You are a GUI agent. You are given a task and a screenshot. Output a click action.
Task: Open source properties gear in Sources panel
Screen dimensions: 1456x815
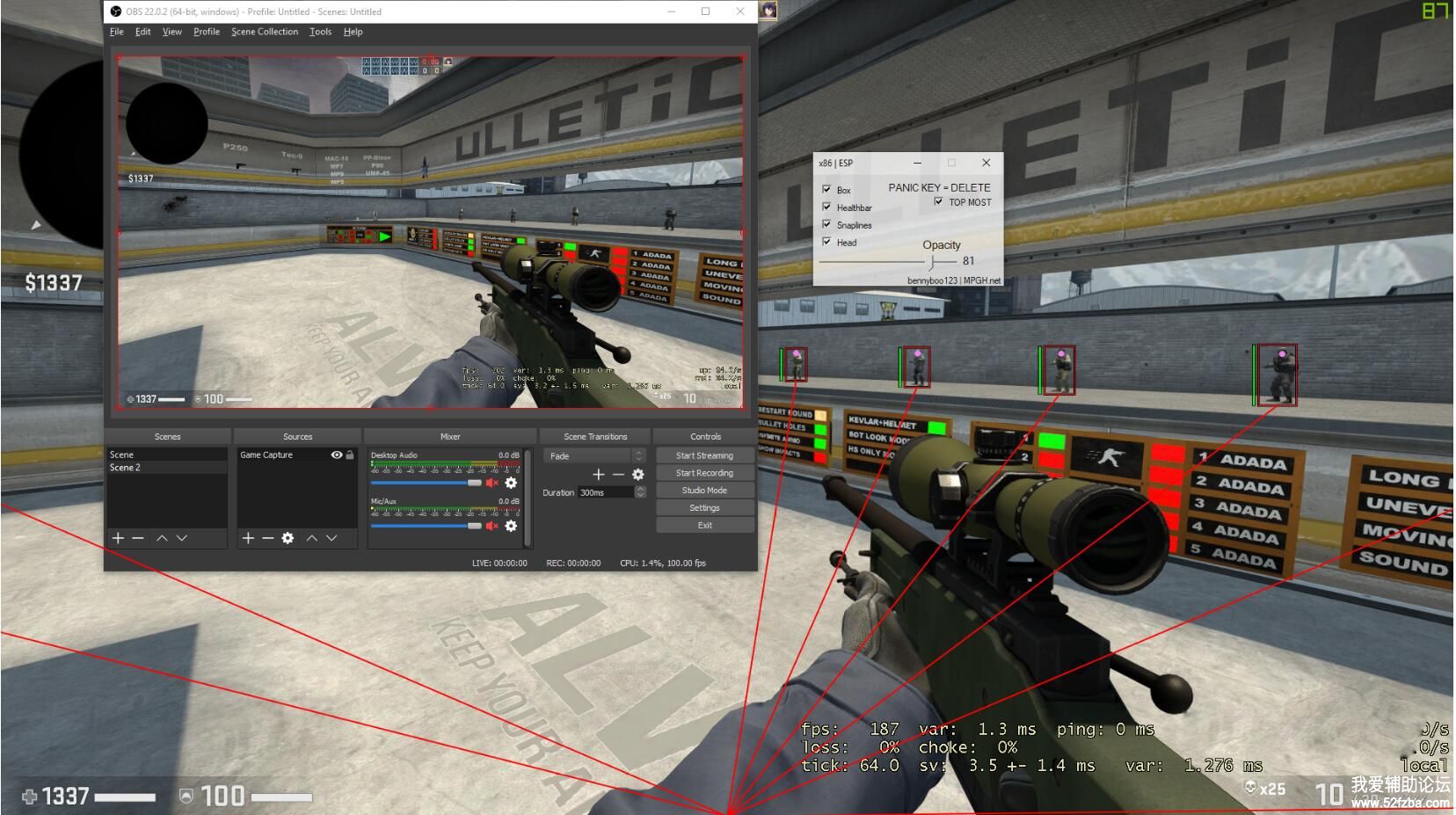tap(288, 537)
